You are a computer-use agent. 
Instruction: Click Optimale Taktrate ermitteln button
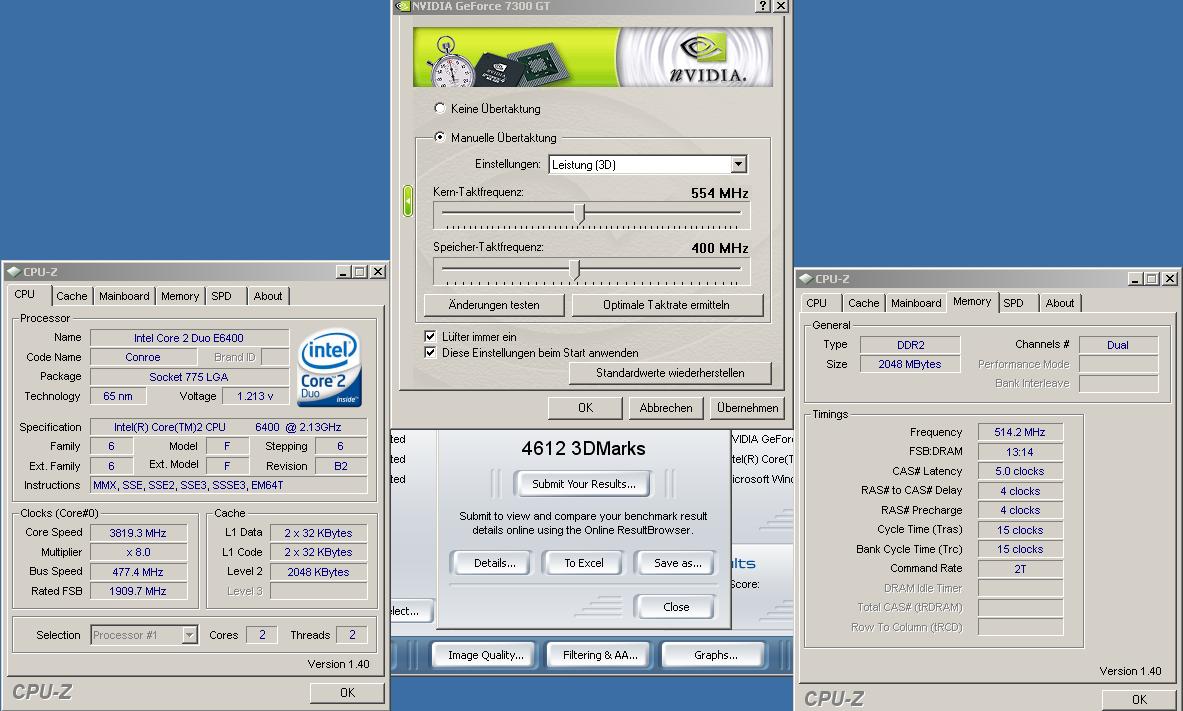tap(667, 305)
